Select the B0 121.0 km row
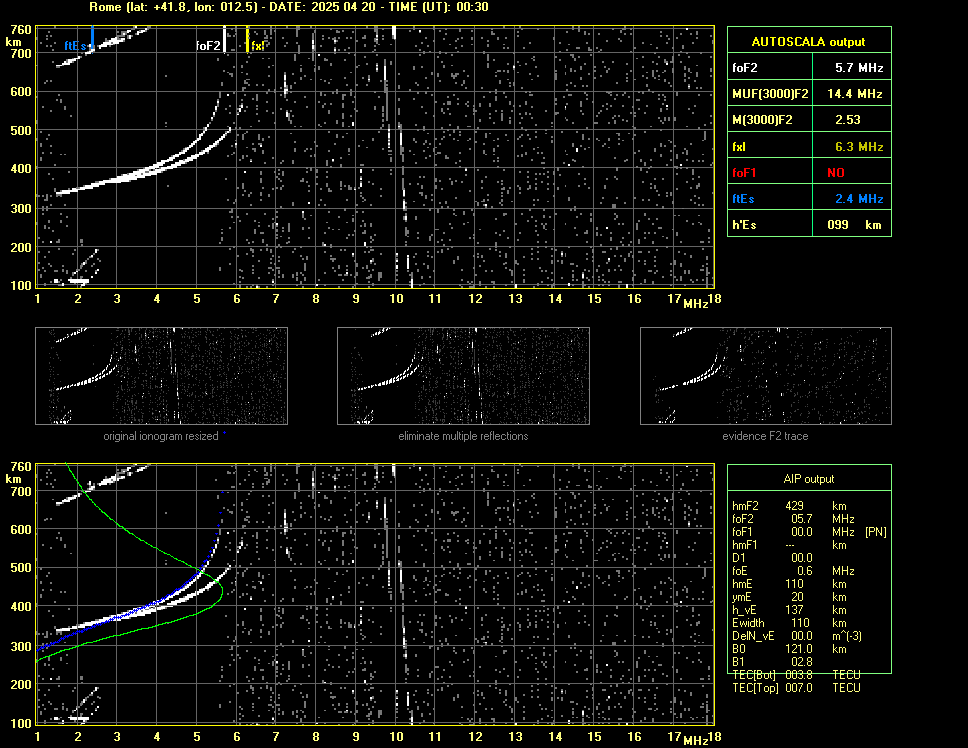This screenshot has height=748, width=968. click(x=789, y=649)
